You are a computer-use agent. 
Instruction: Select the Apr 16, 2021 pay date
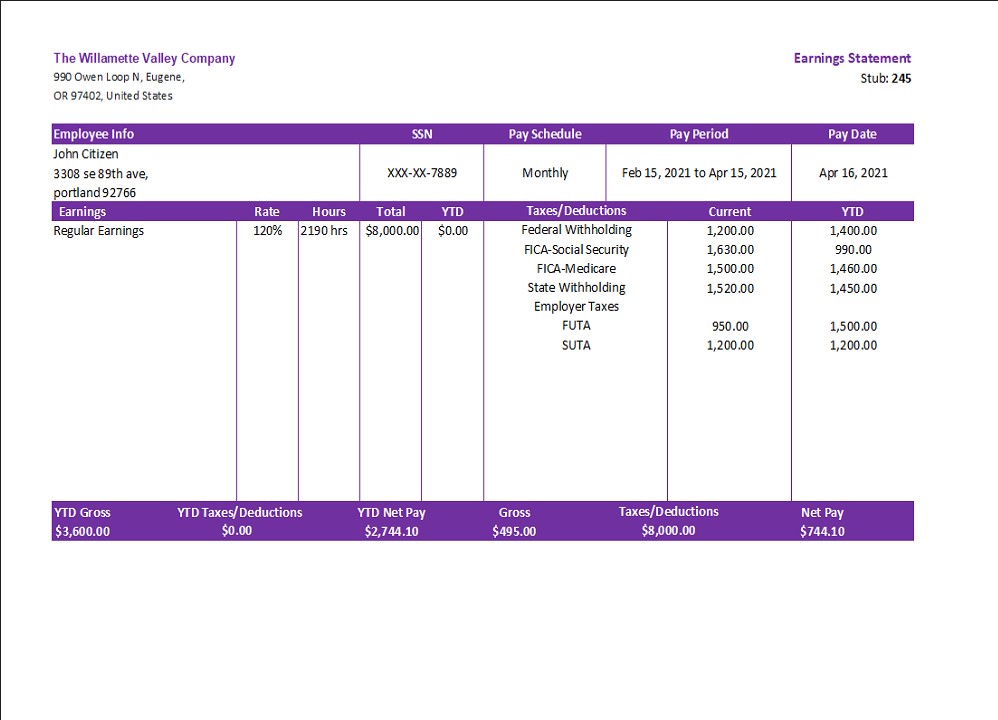click(852, 173)
